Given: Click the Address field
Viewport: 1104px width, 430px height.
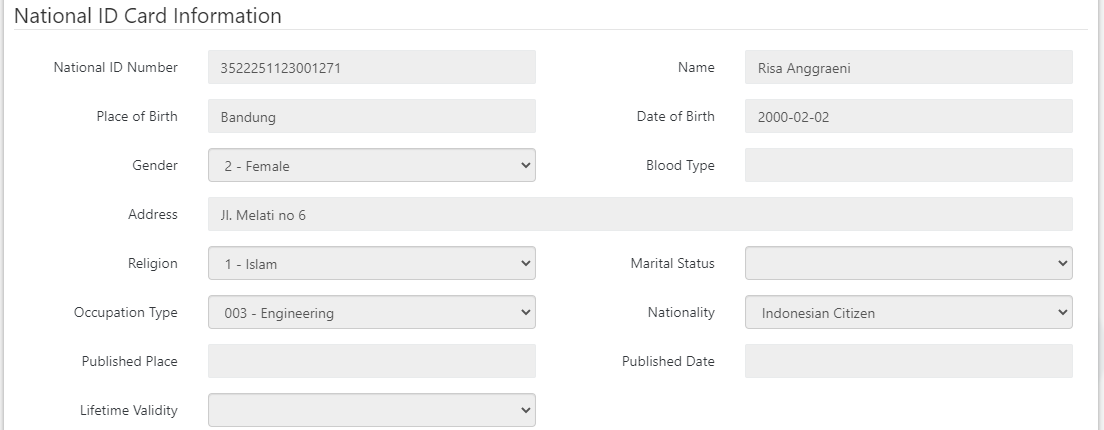Looking at the screenshot, I should [x=640, y=215].
